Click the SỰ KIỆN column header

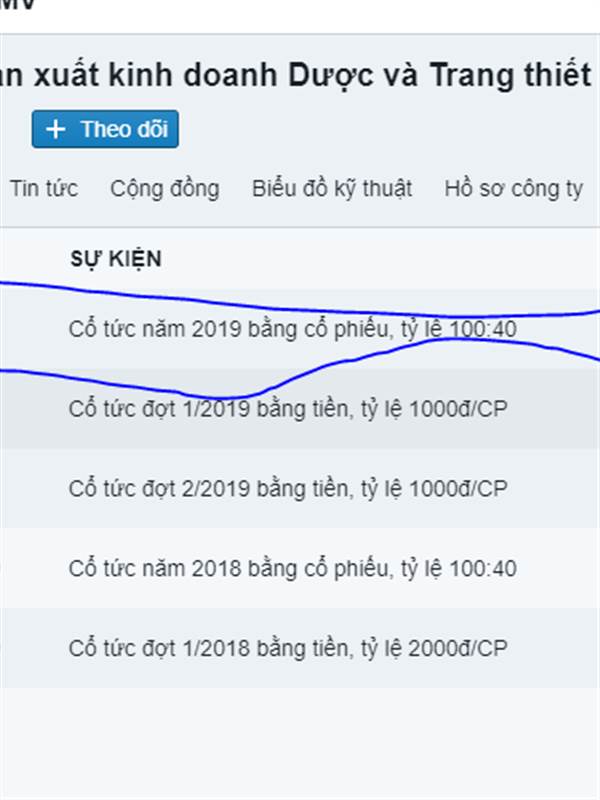tap(116, 259)
